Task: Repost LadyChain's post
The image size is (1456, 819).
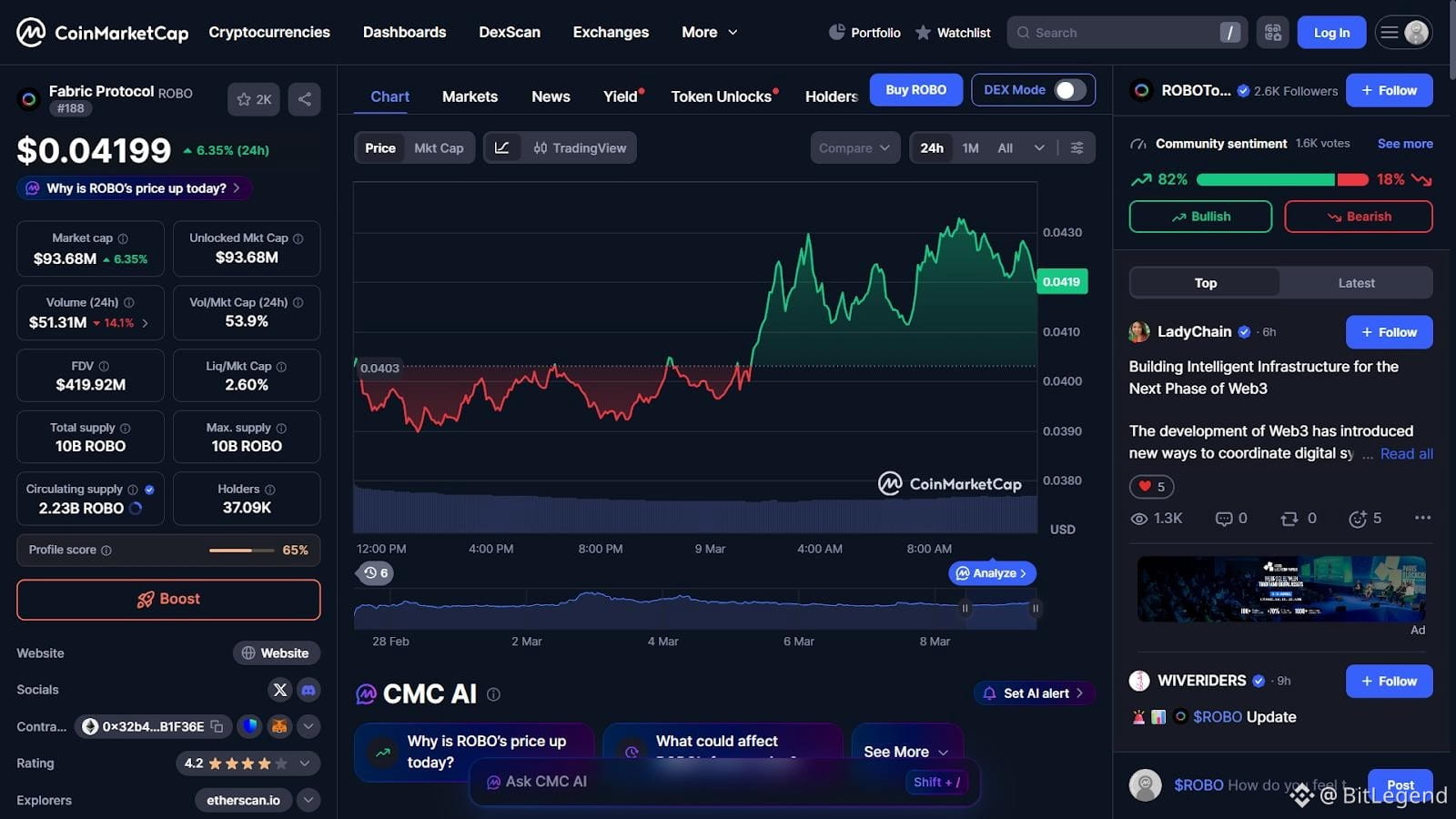Action: click(x=1299, y=519)
